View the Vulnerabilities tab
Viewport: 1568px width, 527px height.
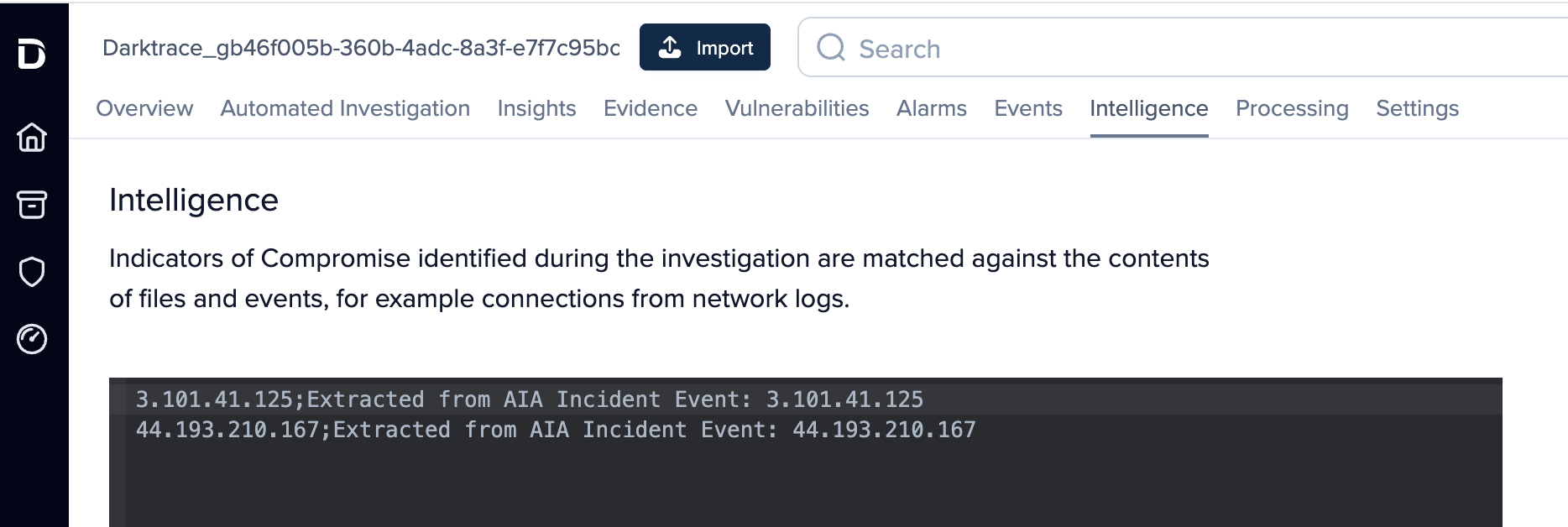tap(797, 108)
